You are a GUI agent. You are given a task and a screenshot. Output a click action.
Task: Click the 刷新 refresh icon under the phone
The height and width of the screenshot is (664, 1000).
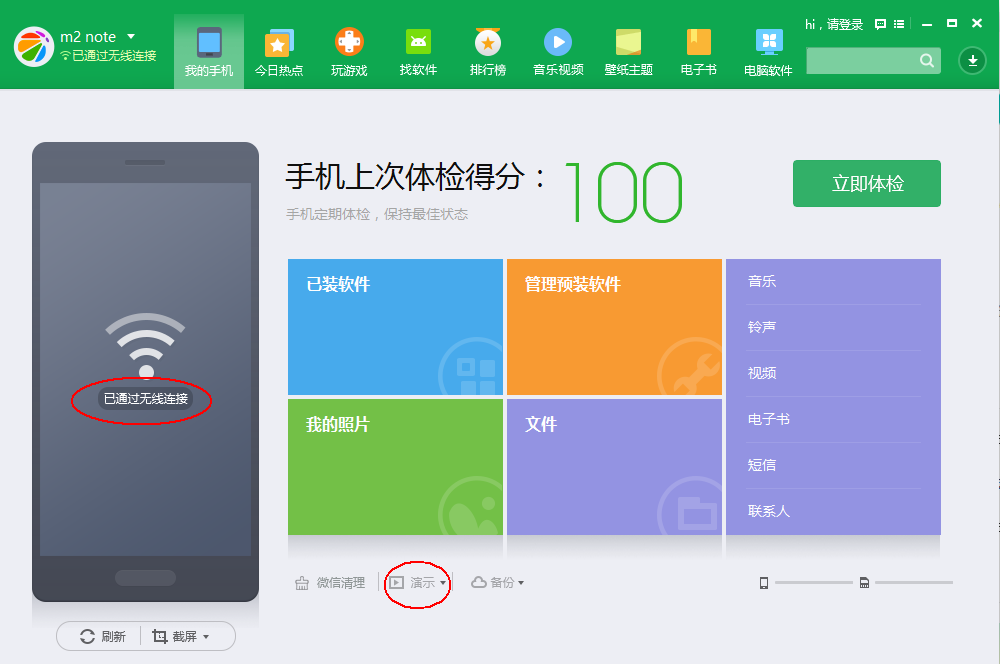pos(85,636)
